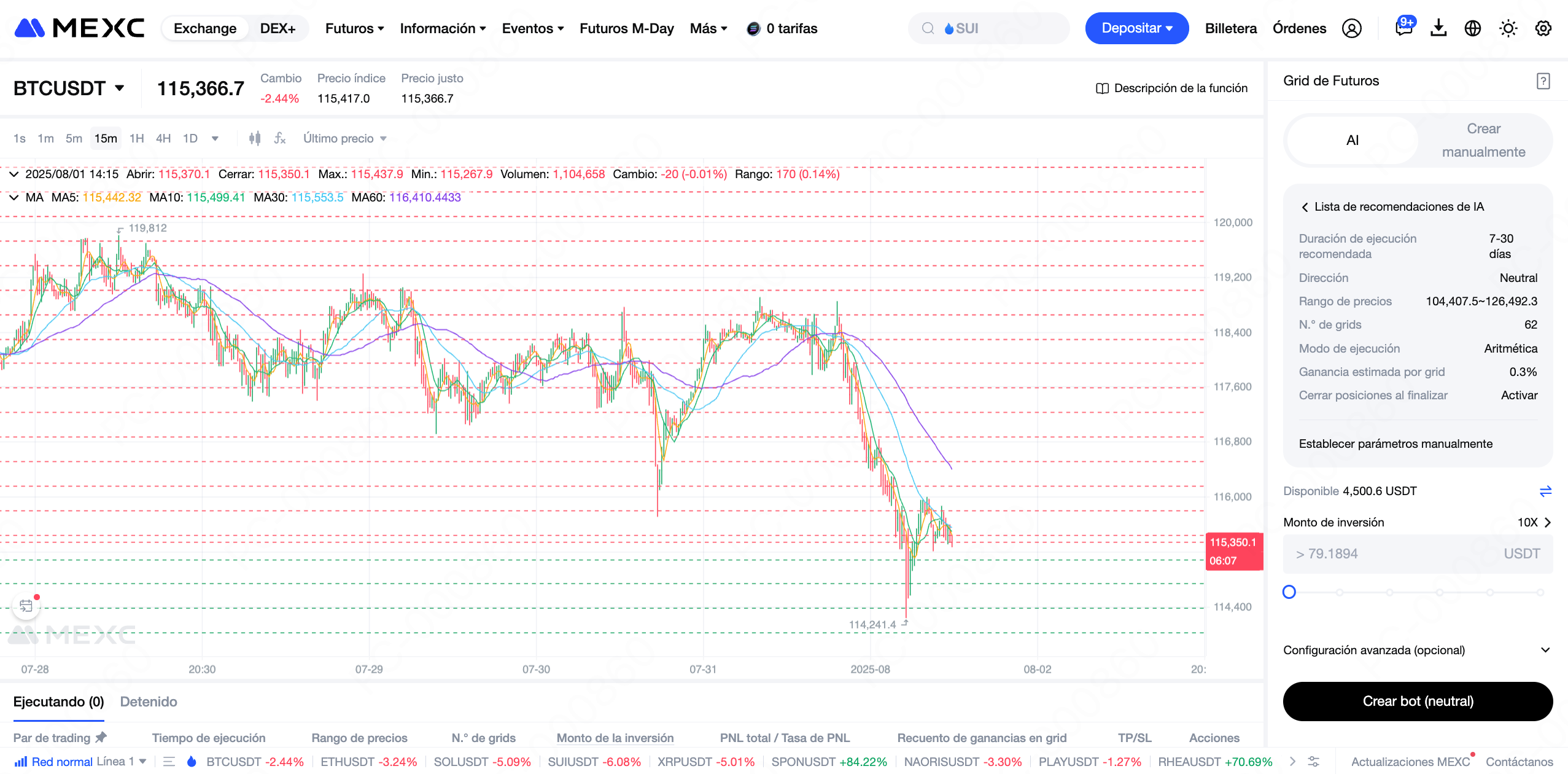This screenshot has height=774, width=1568.
Task: Open the indicators fx icon
Action: (280, 138)
